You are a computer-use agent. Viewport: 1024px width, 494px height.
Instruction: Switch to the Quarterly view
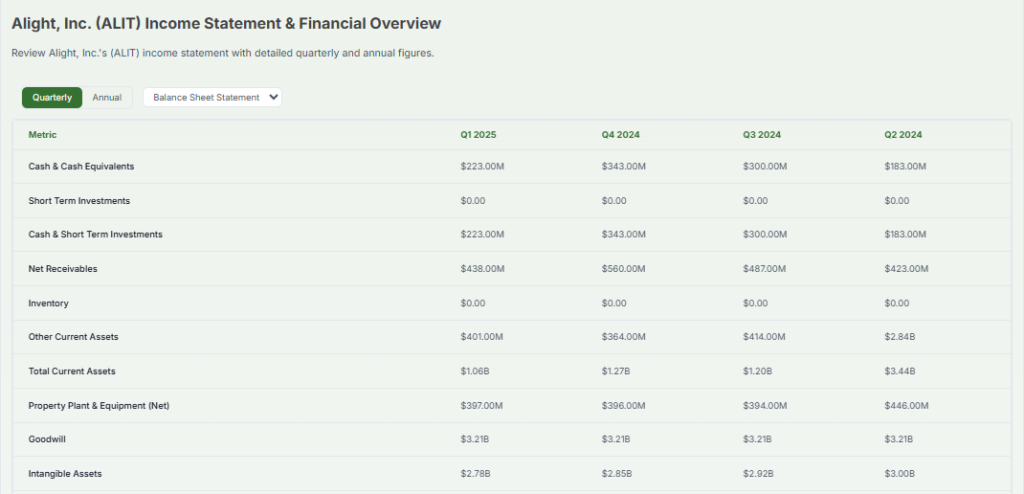point(52,97)
